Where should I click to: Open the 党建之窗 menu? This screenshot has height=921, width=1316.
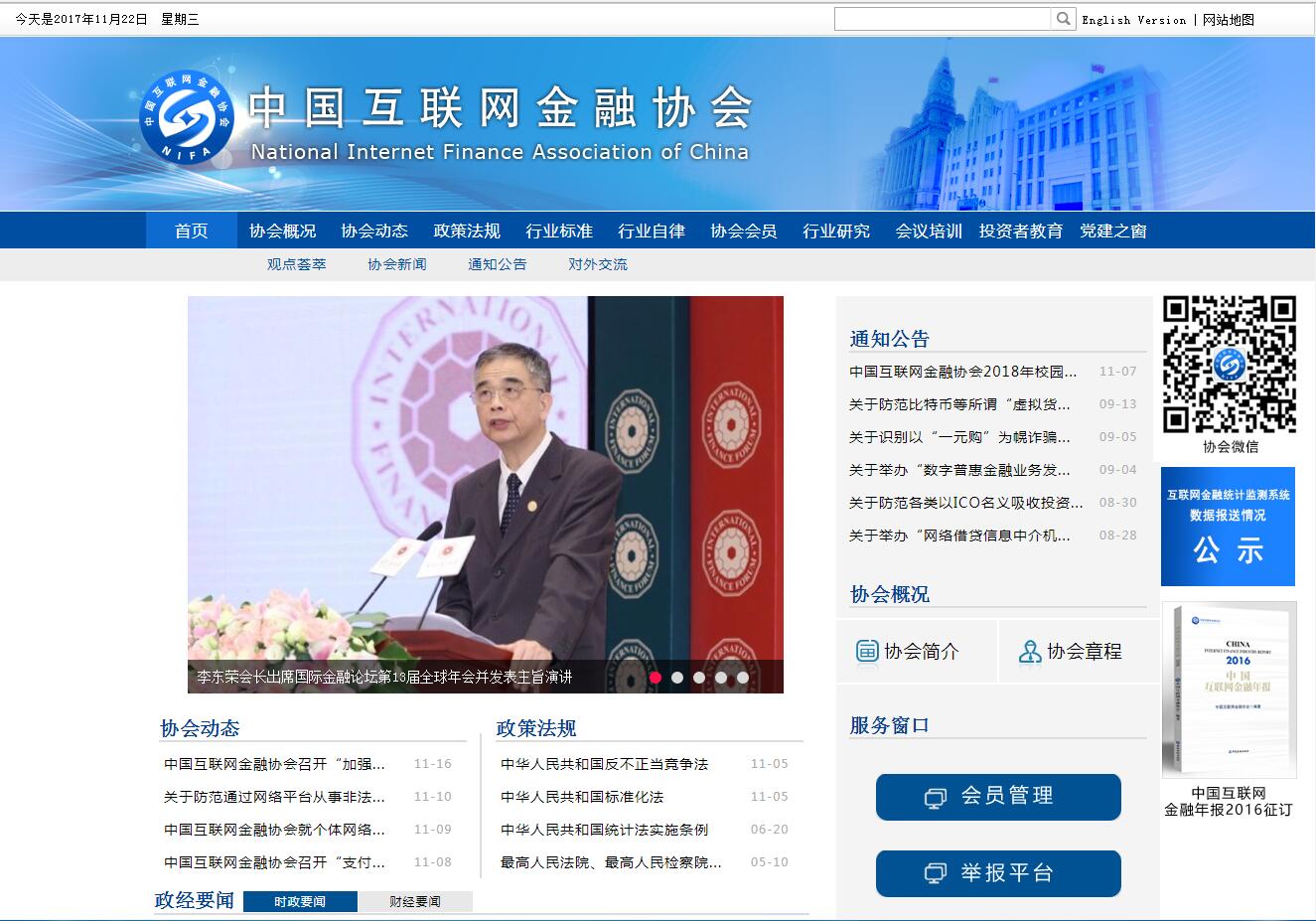tap(1113, 230)
